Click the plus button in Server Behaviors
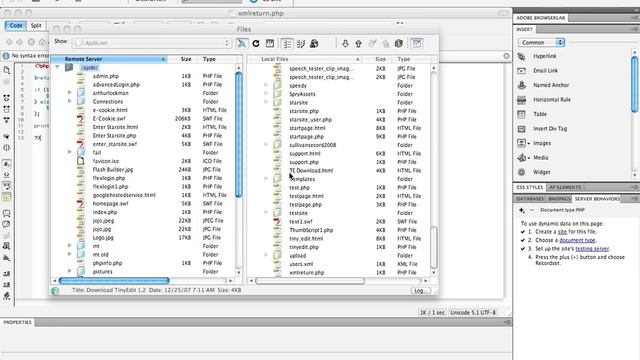This screenshot has width=640, height=360. point(522,210)
